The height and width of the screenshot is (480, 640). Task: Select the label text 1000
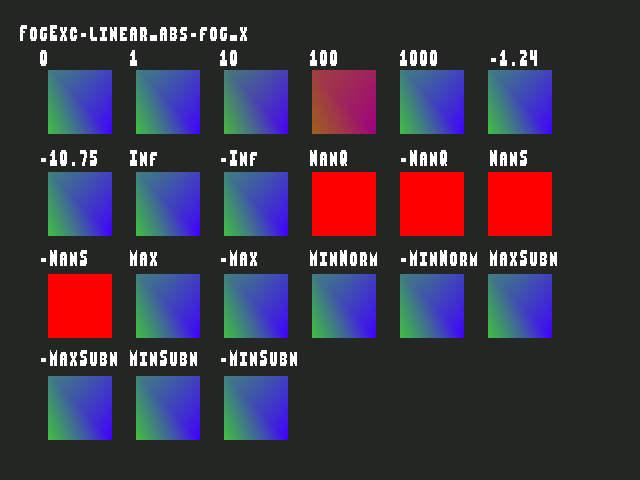point(419,58)
